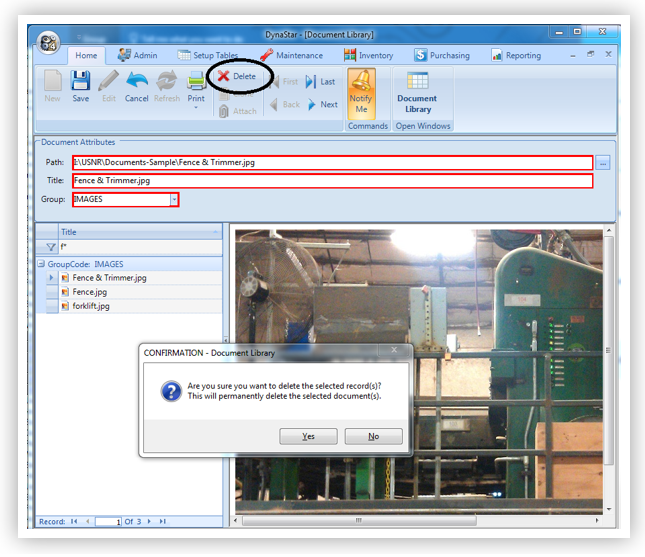Switch to the Inventory ribbon tab

pos(368,56)
